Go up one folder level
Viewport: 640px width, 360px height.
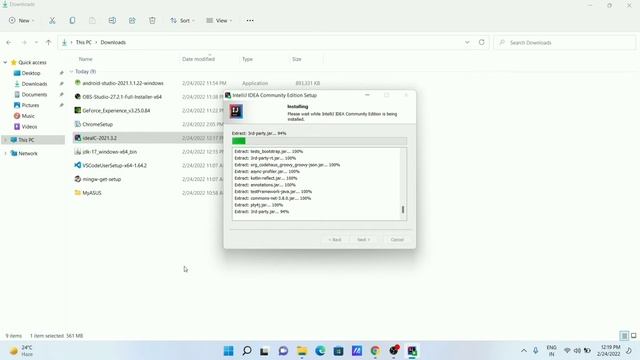[49, 42]
